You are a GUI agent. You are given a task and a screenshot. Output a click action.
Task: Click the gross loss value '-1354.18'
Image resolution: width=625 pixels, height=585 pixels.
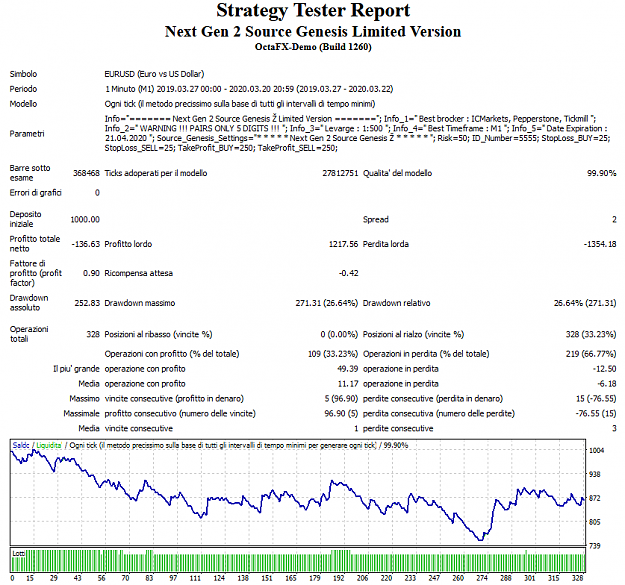(x=600, y=244)
